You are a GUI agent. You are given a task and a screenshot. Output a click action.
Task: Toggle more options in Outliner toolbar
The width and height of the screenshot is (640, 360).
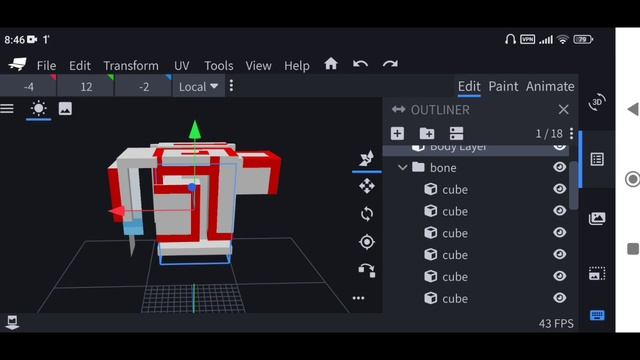click(456, 133)
